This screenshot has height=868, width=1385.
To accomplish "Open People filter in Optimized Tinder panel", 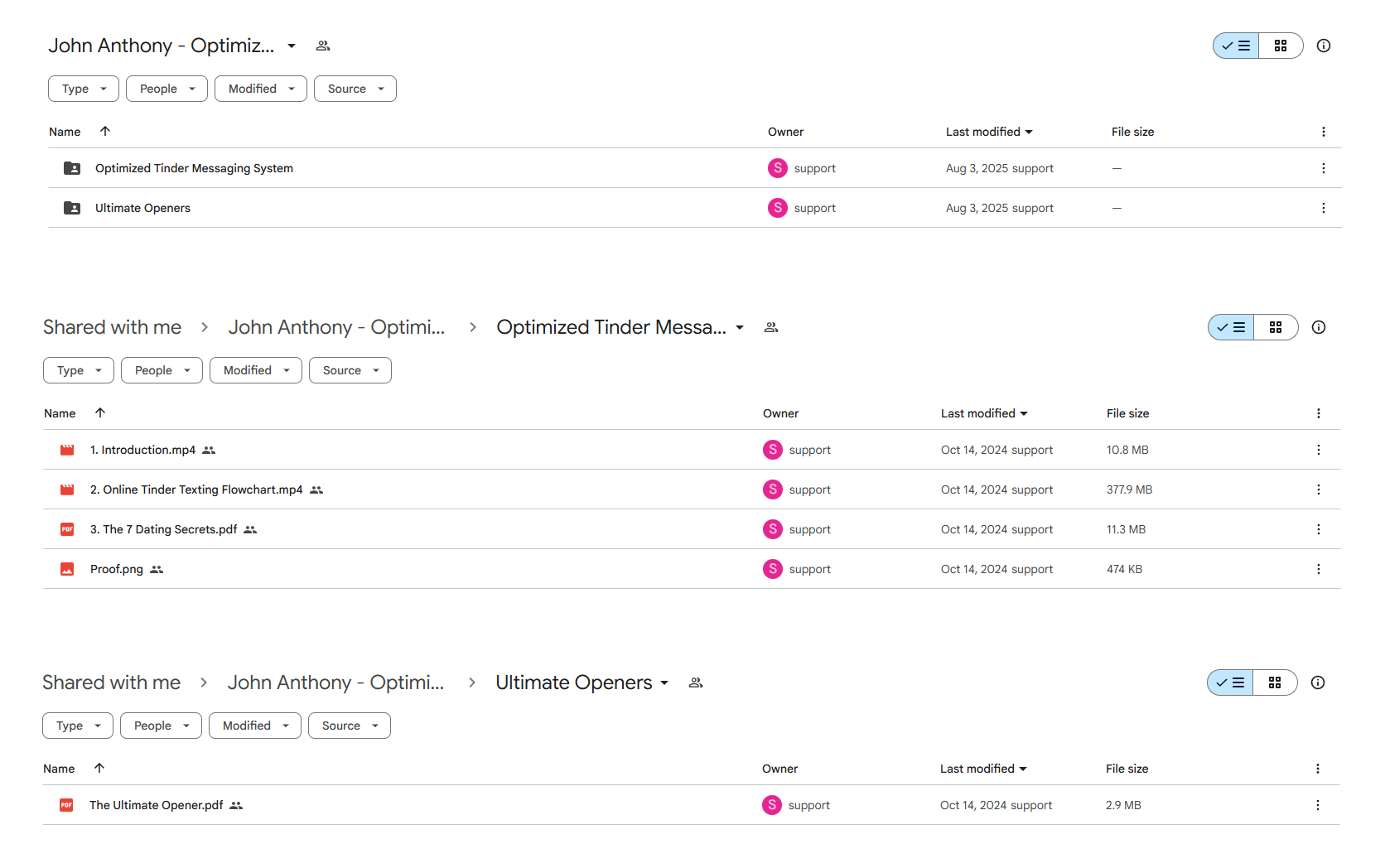I will [x=162, y=370].
